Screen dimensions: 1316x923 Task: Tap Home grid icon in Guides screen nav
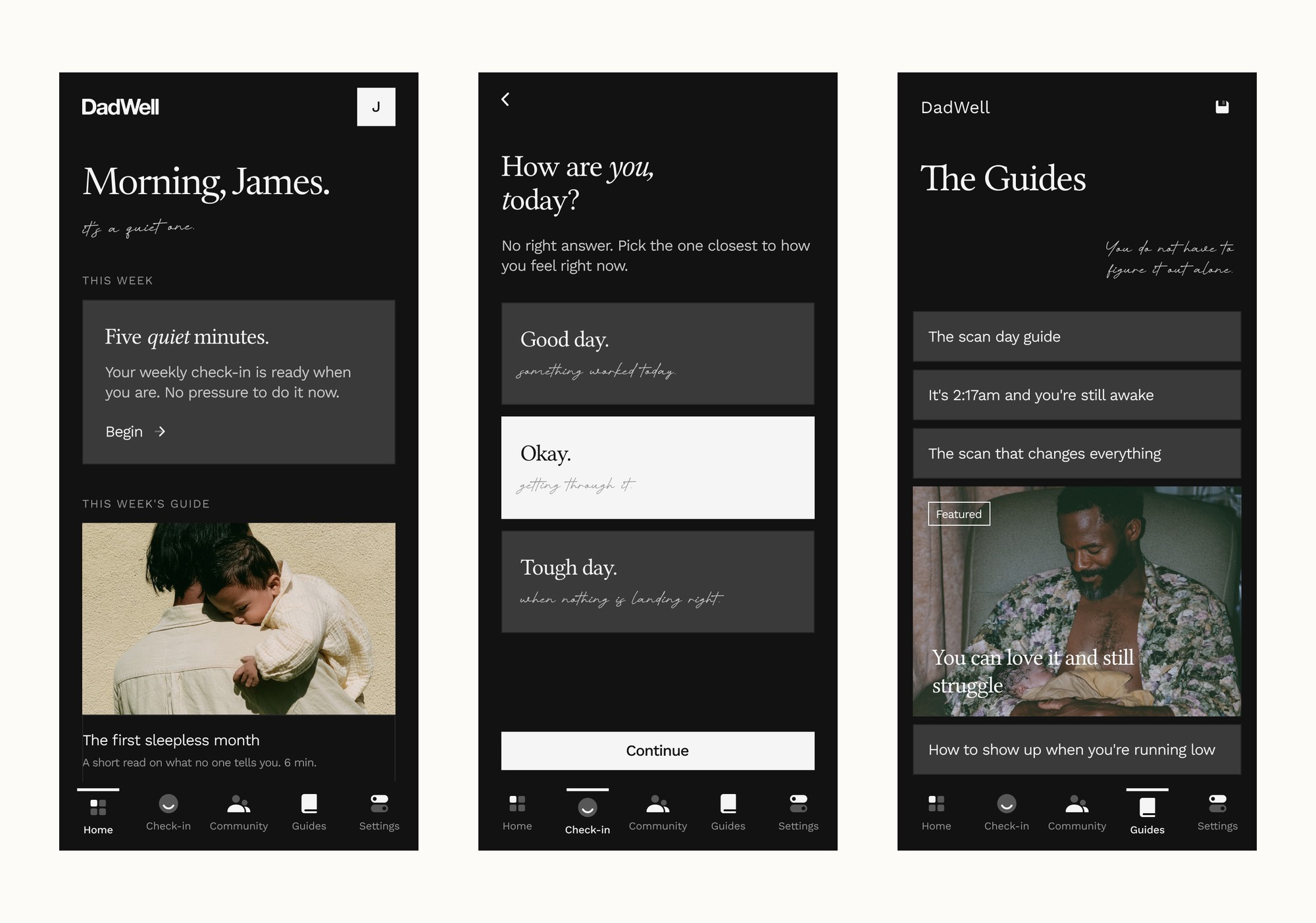(x=936, y=803)
